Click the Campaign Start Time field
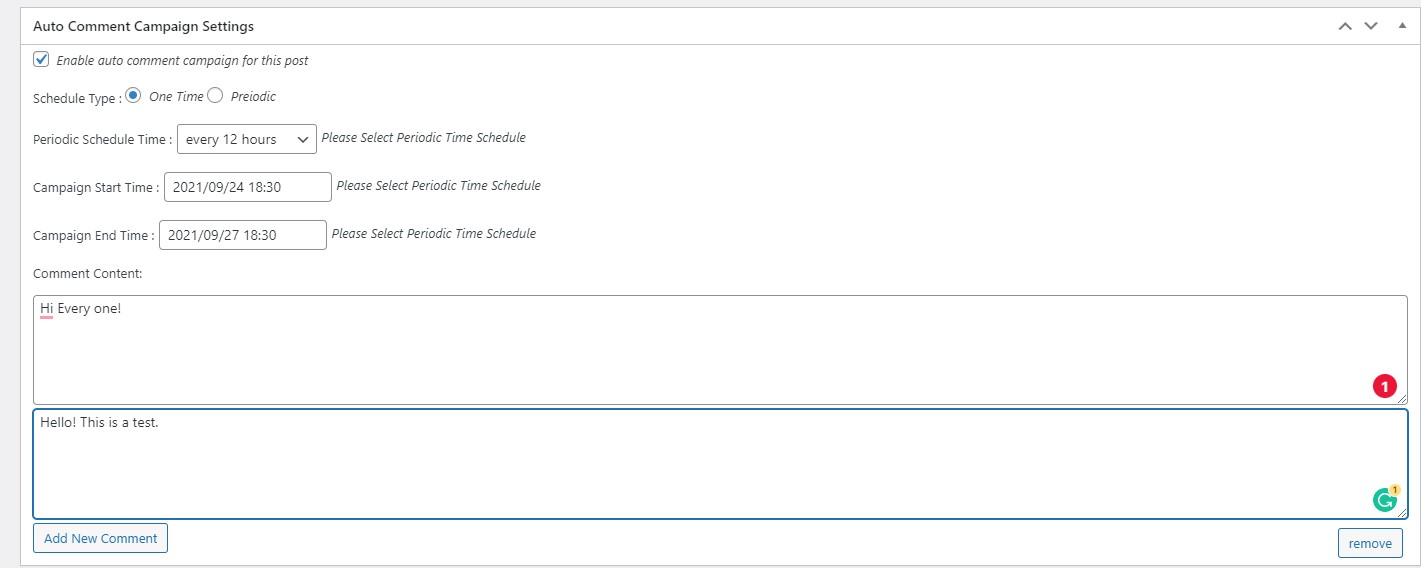This screenshot has height=568, width=1421. (x=248, y=187)
